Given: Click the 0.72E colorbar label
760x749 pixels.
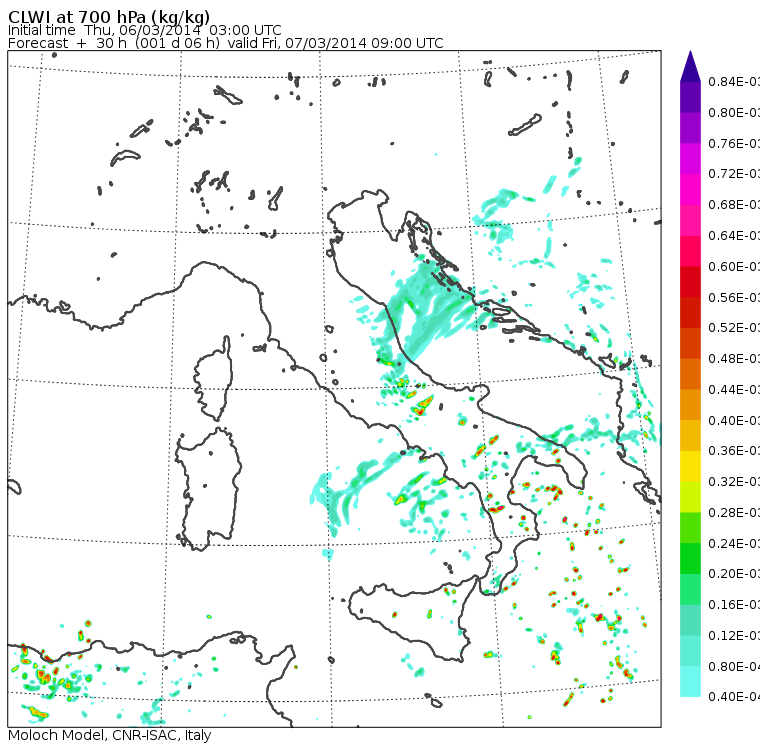Looking at the screenshot, I should tap(734, 174).
